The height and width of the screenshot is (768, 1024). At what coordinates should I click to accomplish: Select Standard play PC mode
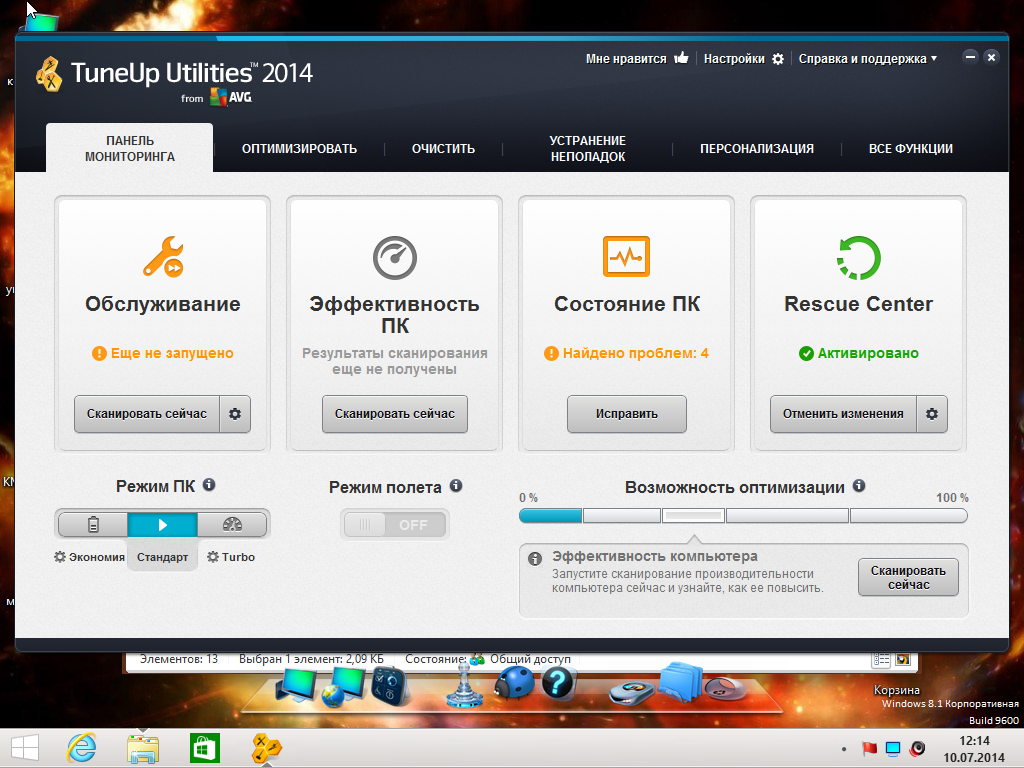click(162, 524)
